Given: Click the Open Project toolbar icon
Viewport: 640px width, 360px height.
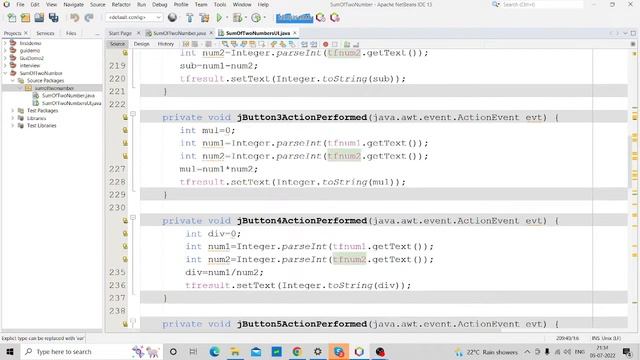Looking at the screenshot, I should [39, 18].
